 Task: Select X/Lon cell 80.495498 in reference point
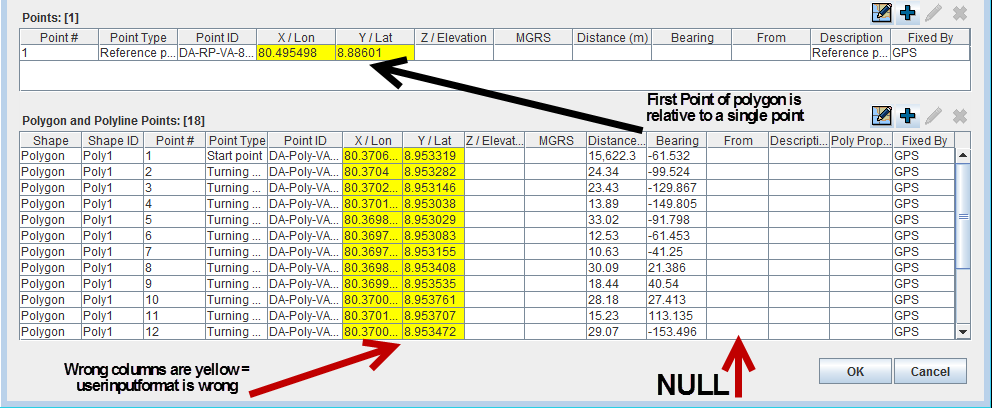tap(295, 53)
